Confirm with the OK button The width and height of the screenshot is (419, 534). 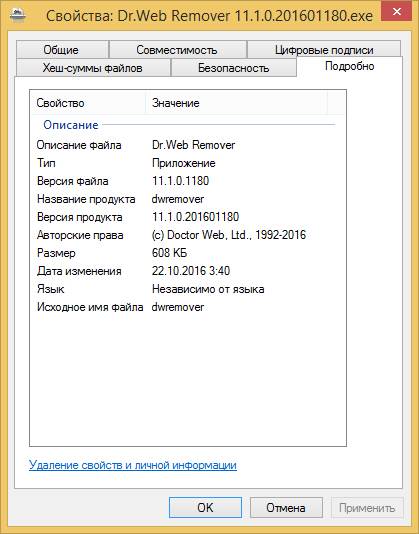coord(205,508)
